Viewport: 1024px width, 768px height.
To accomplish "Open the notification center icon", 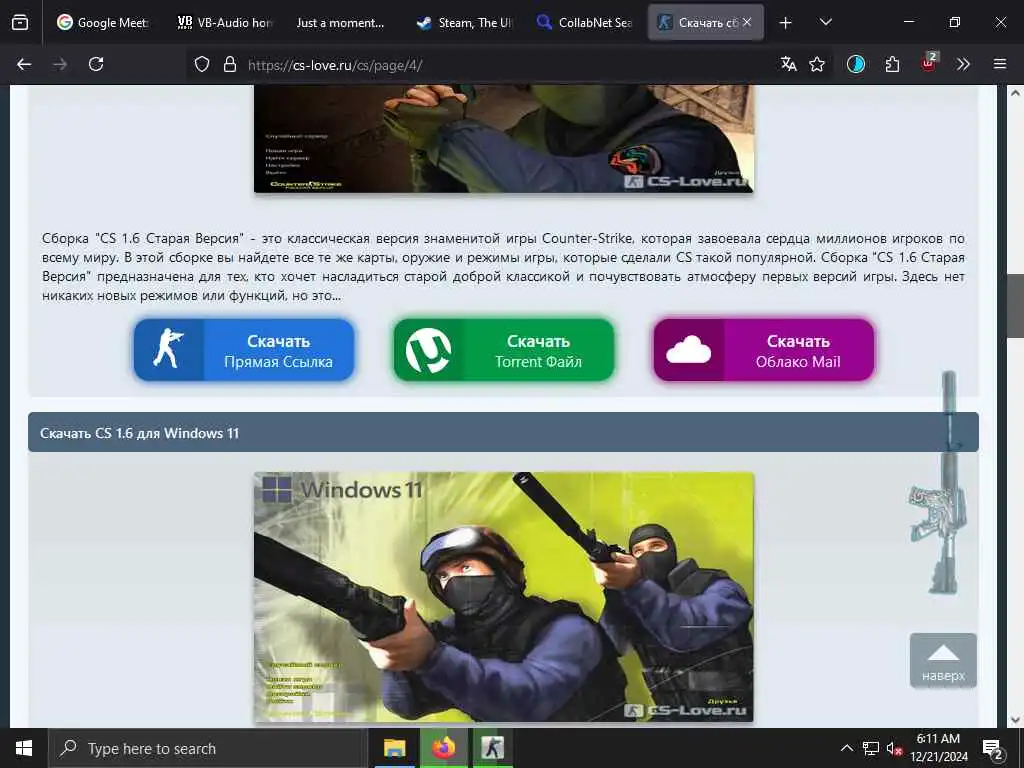I will tap(993, 749).
